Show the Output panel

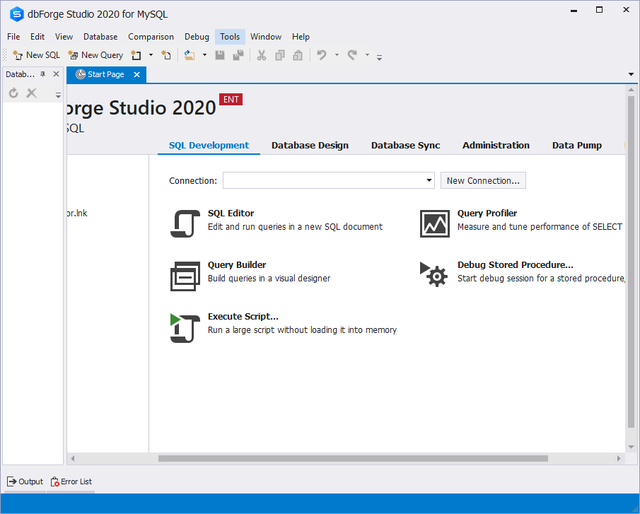25,481
